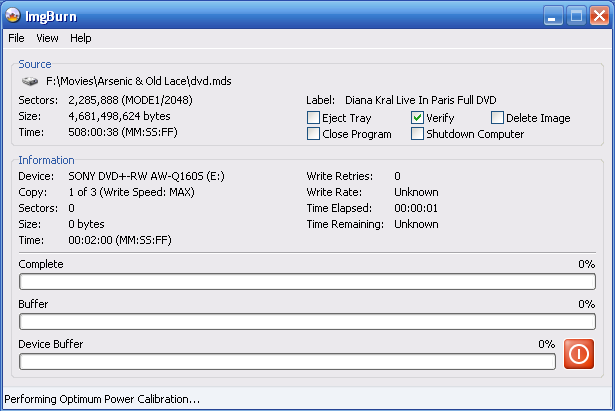
Task: Click the 0 bytes size value
Action: click(86, 224)
